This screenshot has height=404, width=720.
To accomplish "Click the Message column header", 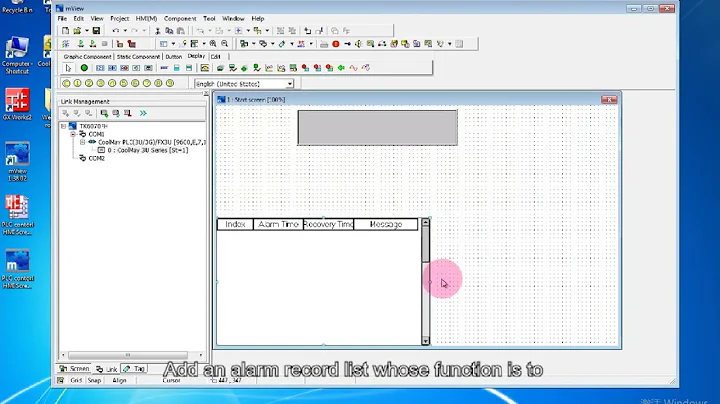I will [x=386, y=224].
